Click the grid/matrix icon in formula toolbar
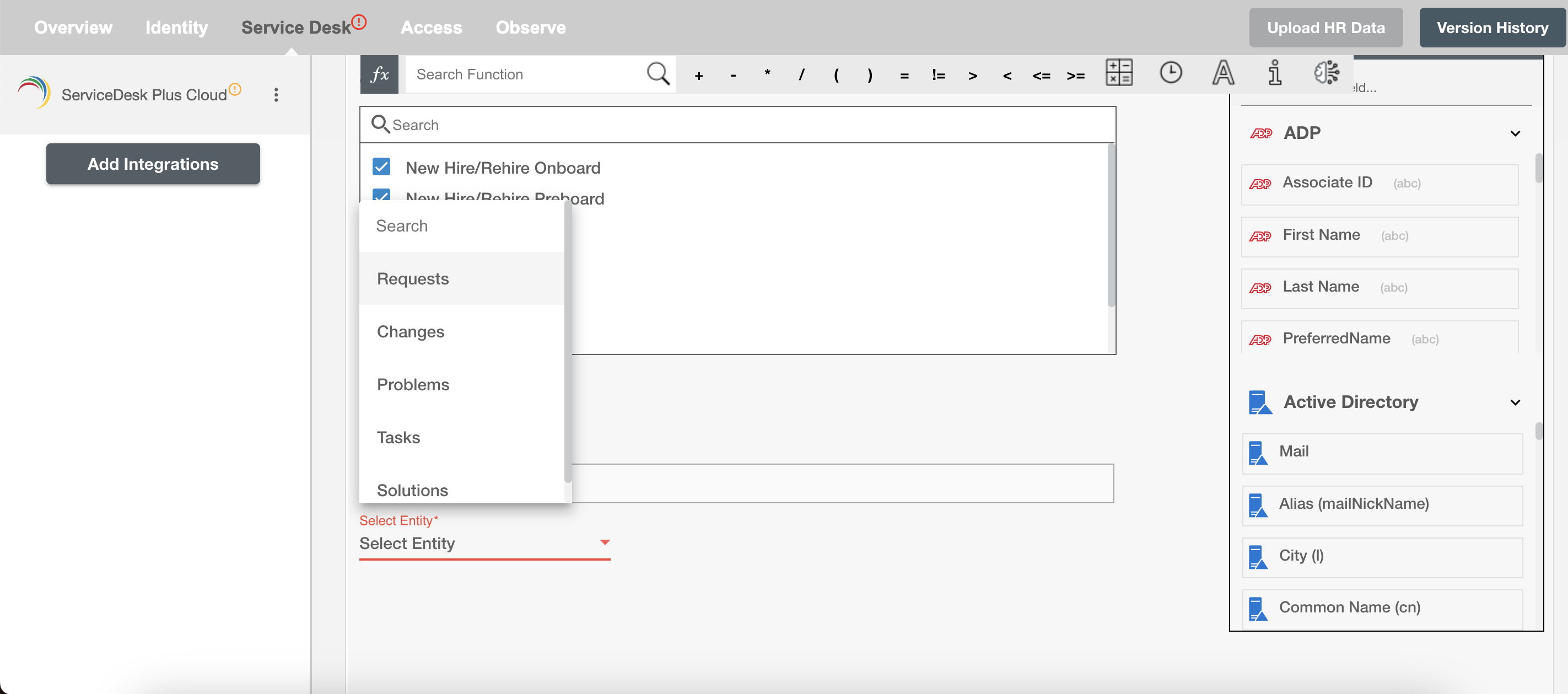The height and width of the screenshot is (694, 1568). point(1119,73)
